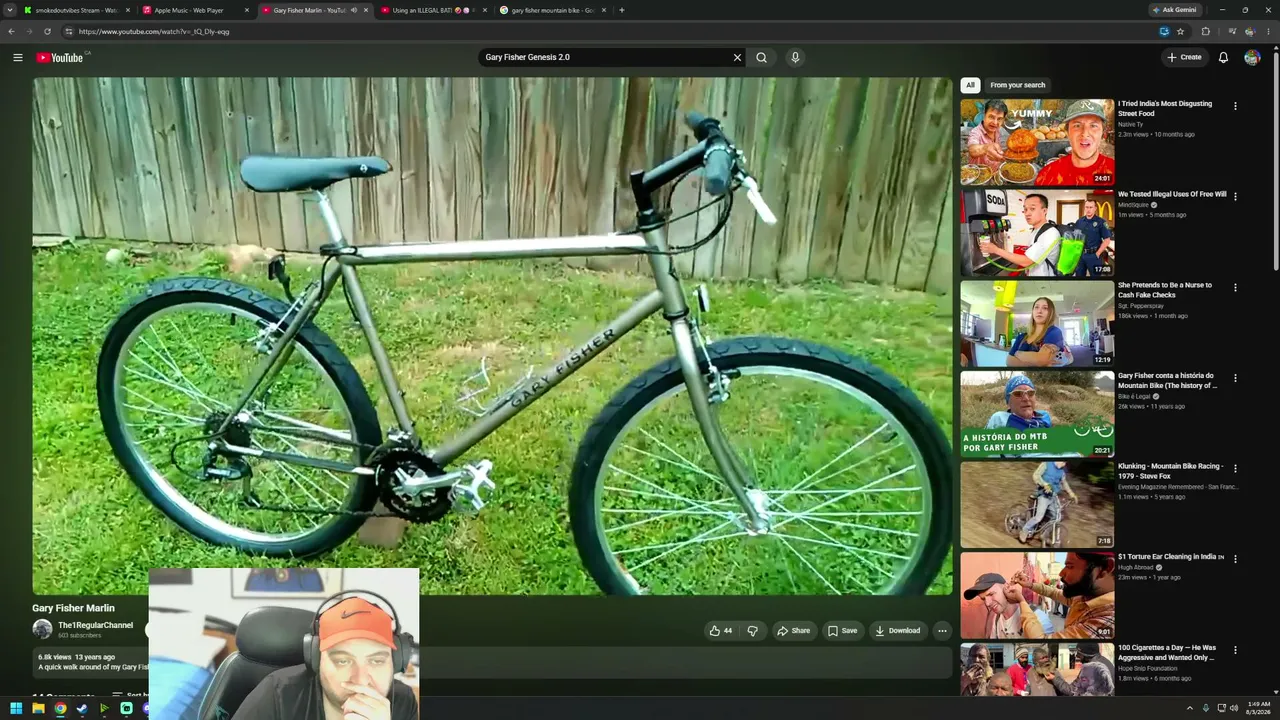Click The1RegularChannel channel avatar
The height and width of the screenshot is (720, 1280).
coord(42,629)
